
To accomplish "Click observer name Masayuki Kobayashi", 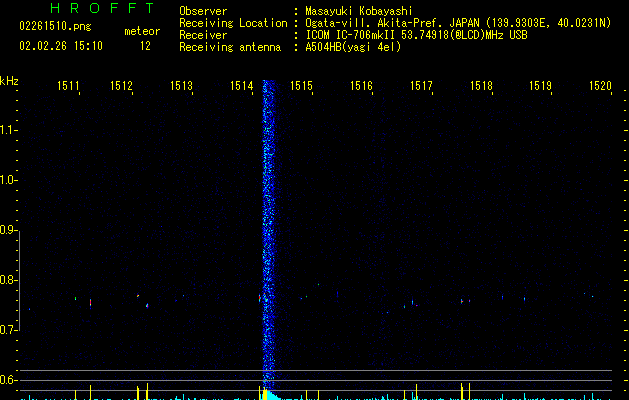I will tap(359, 11).
